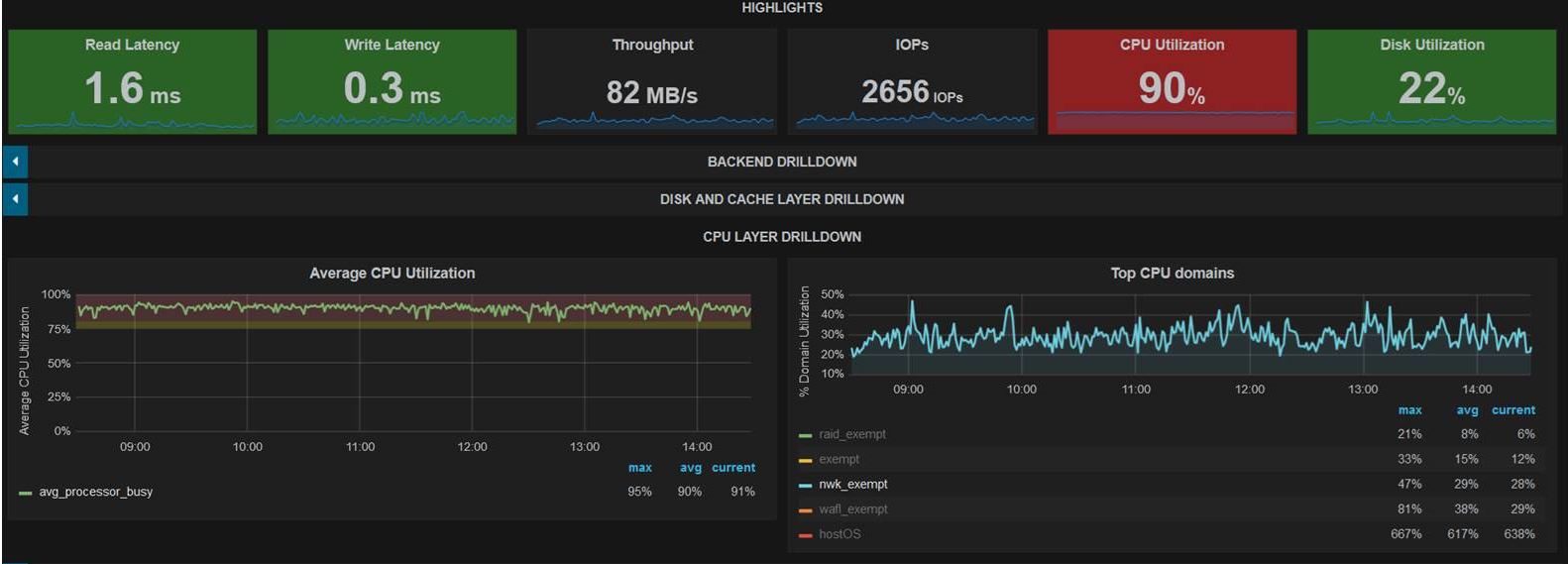Click the hostOS current value 638%

coord(1519,534)
